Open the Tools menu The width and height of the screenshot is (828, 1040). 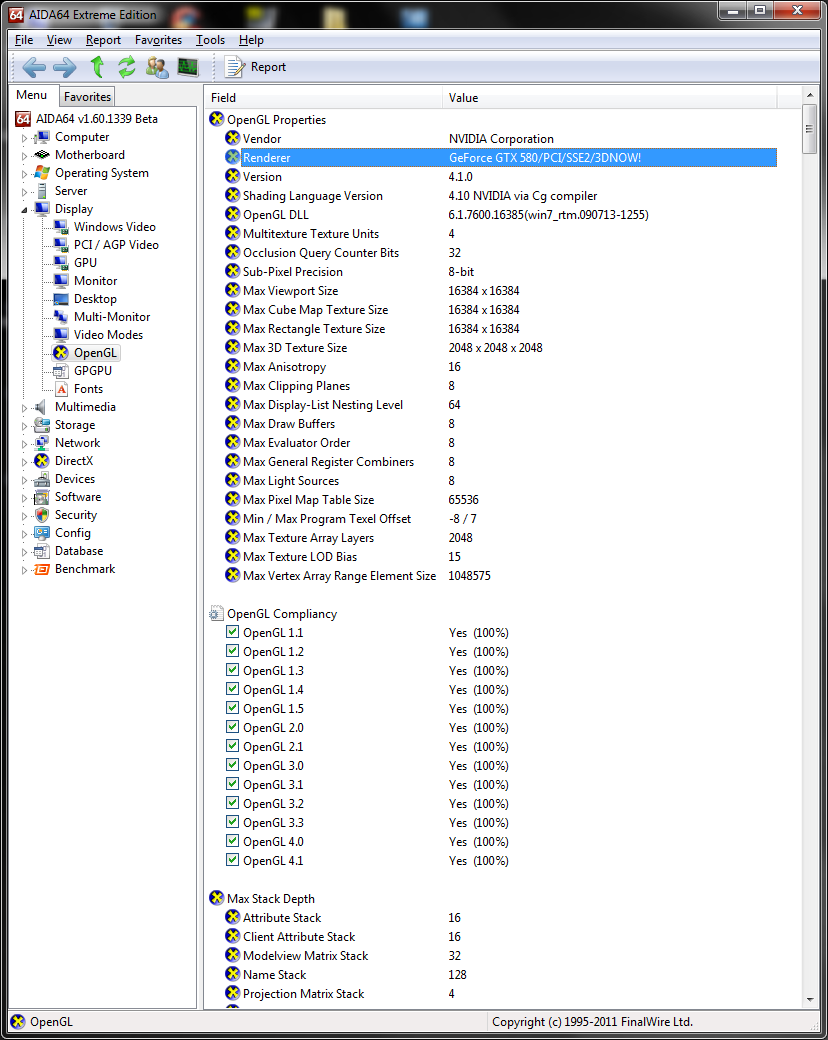click(x=210, y=40)
